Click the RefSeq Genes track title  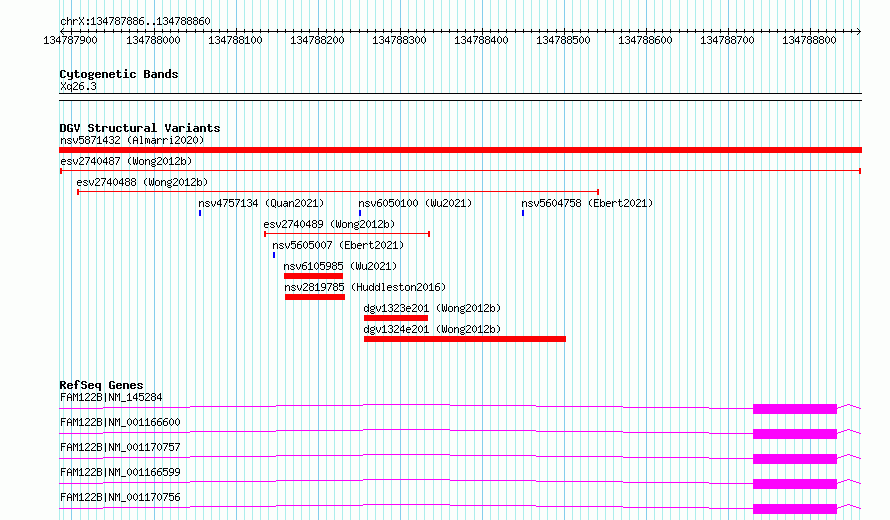(x=101, y=385)
